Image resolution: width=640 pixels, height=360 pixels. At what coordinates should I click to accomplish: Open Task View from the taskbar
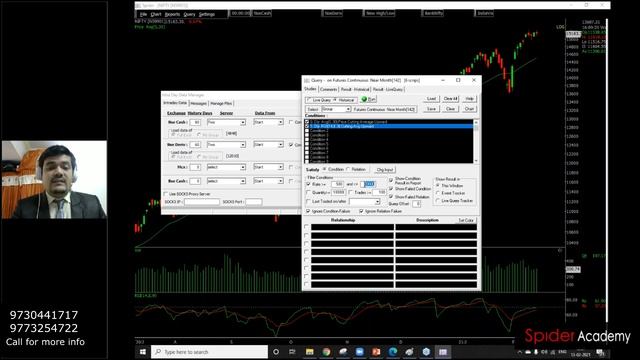pyautogui.click(x=292, y=352)
